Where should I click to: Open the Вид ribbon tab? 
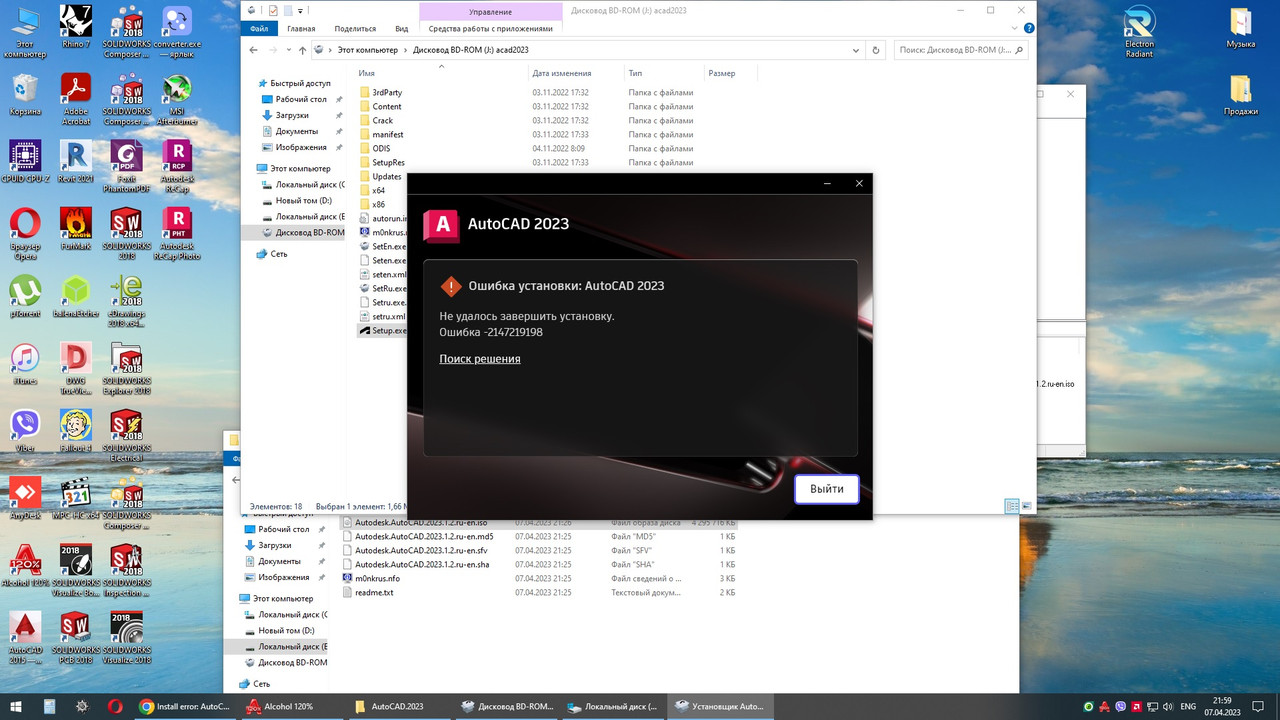pos(402,29)
